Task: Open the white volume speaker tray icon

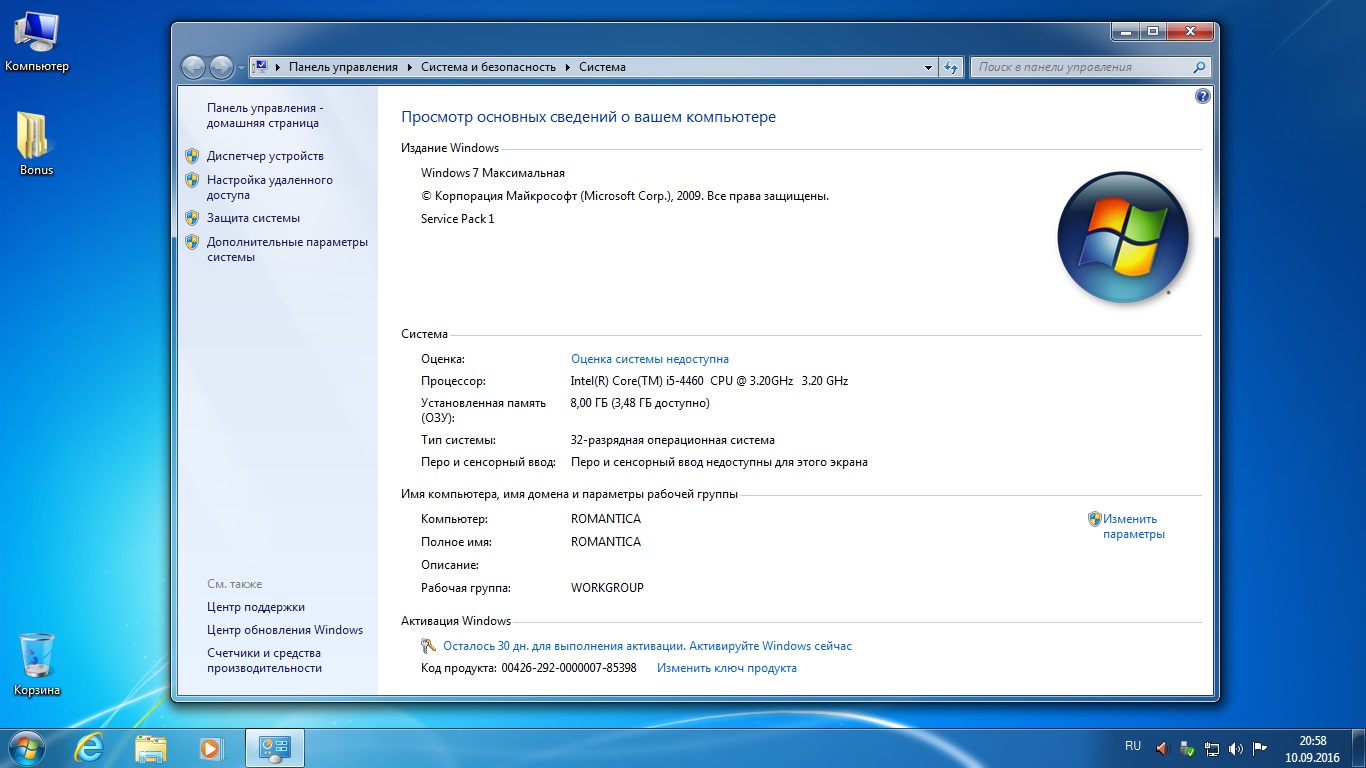Action: pyautogui.click(x=1236, y=747)
